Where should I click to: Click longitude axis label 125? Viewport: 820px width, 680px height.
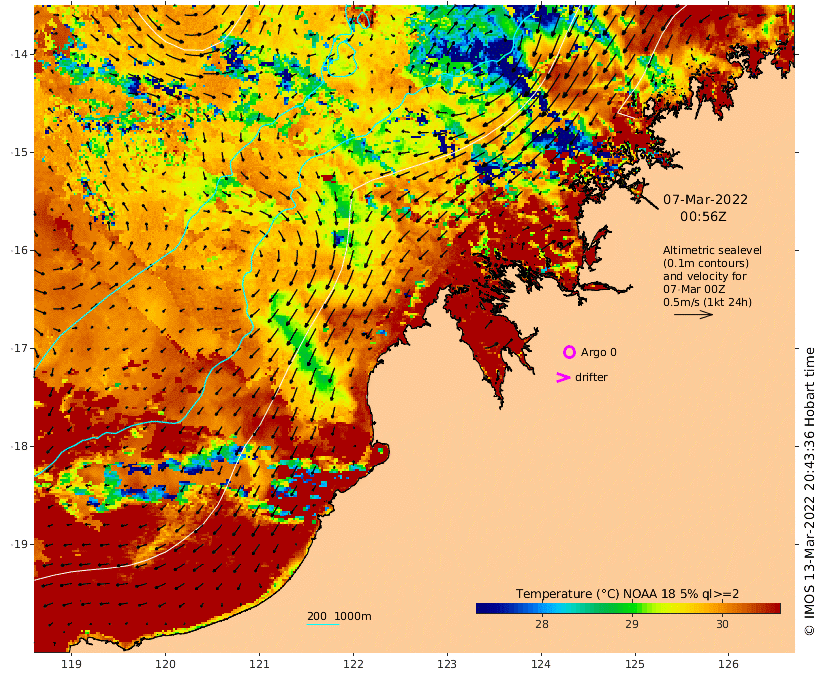(635, 664)
